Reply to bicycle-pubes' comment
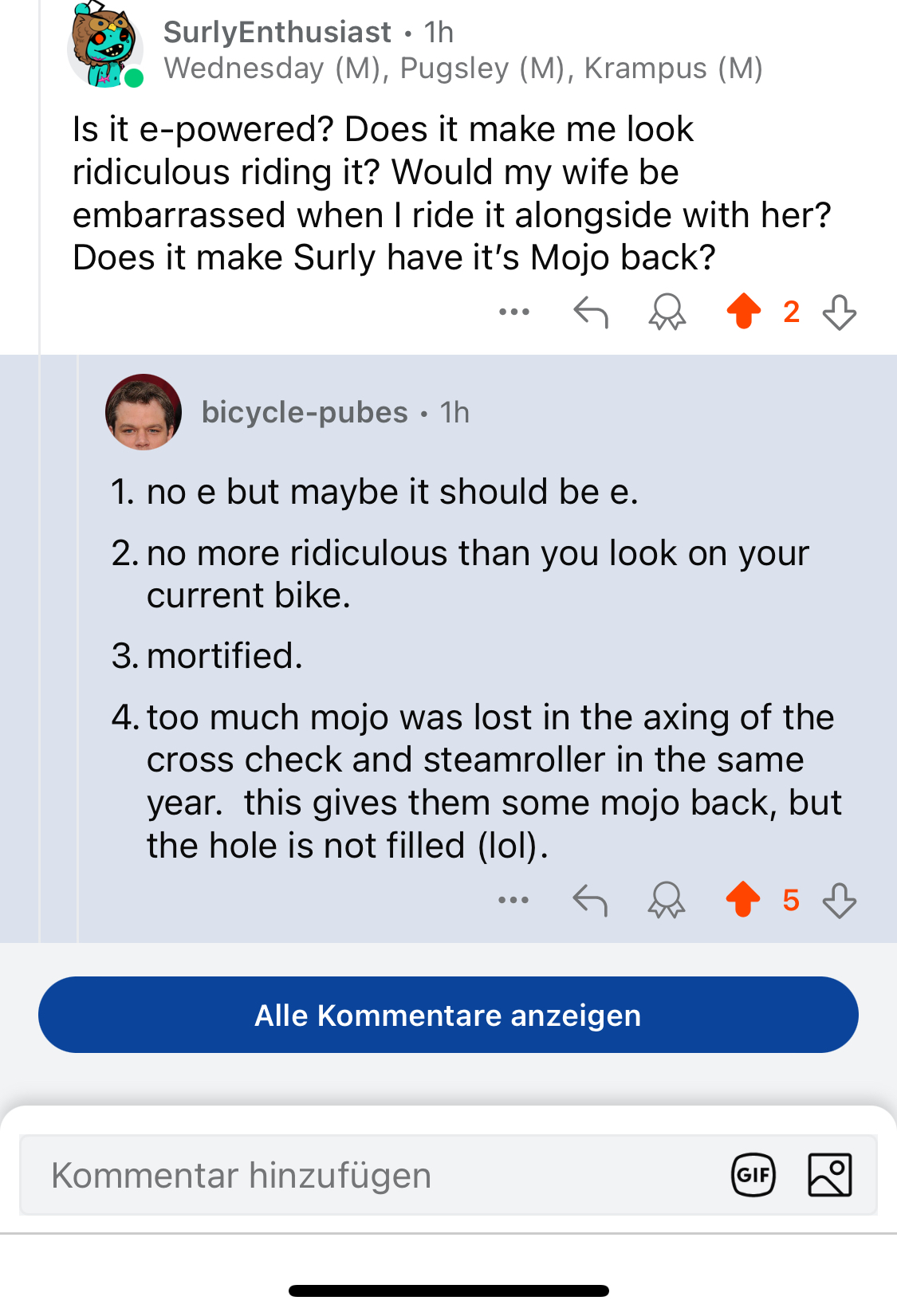The image size is (897, 1316). [x=590, y=900]
